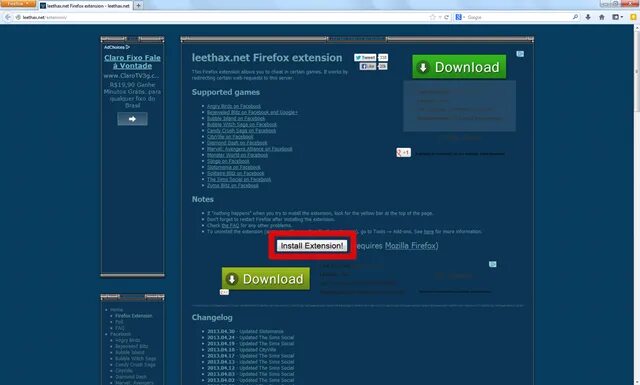Image resolution: width=640 pixels, height=385 pixels.
Task: Open Bubble Island on Facebook link
Action: (236, 118)
